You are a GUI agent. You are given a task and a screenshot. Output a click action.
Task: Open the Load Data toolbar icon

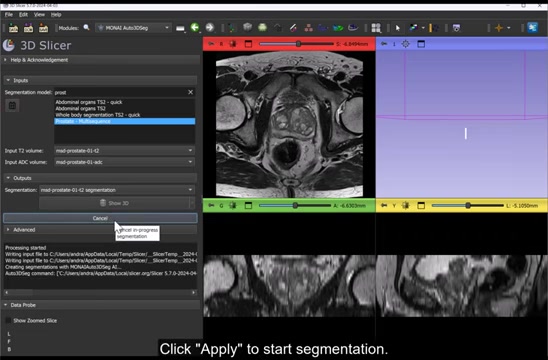(13, 28)
